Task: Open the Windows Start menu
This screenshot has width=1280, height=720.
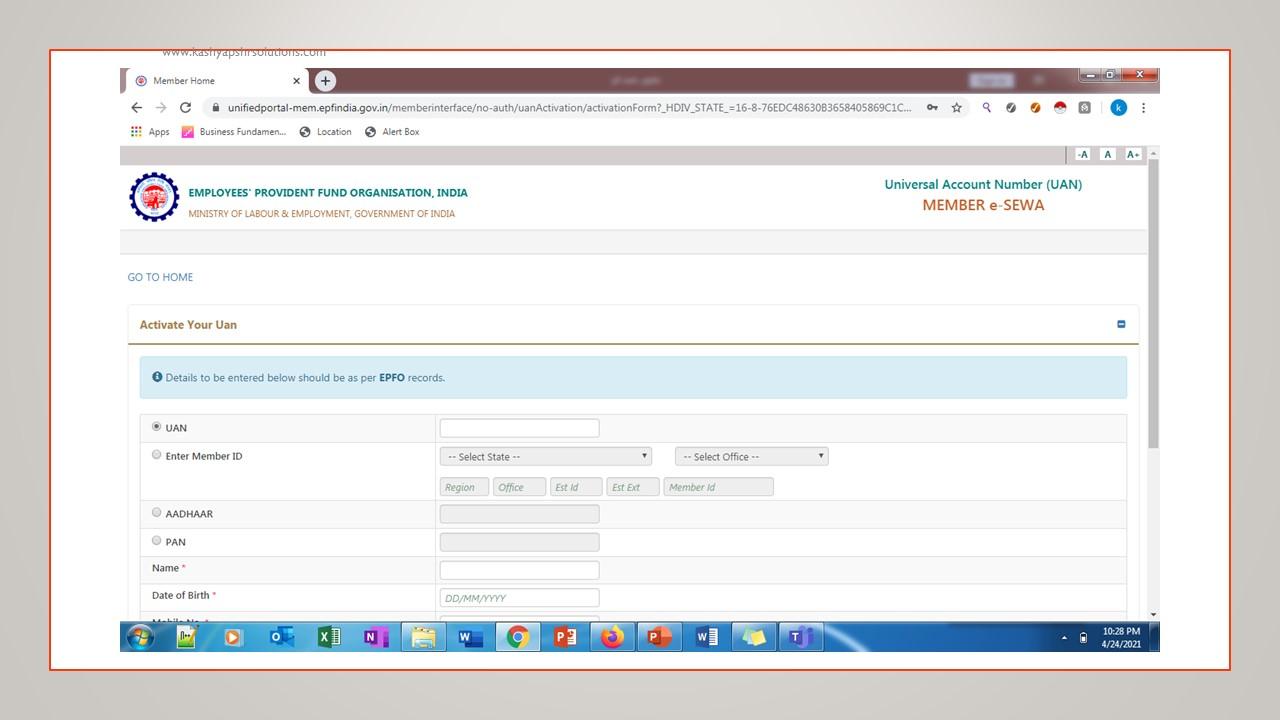Action: [141, 637]
